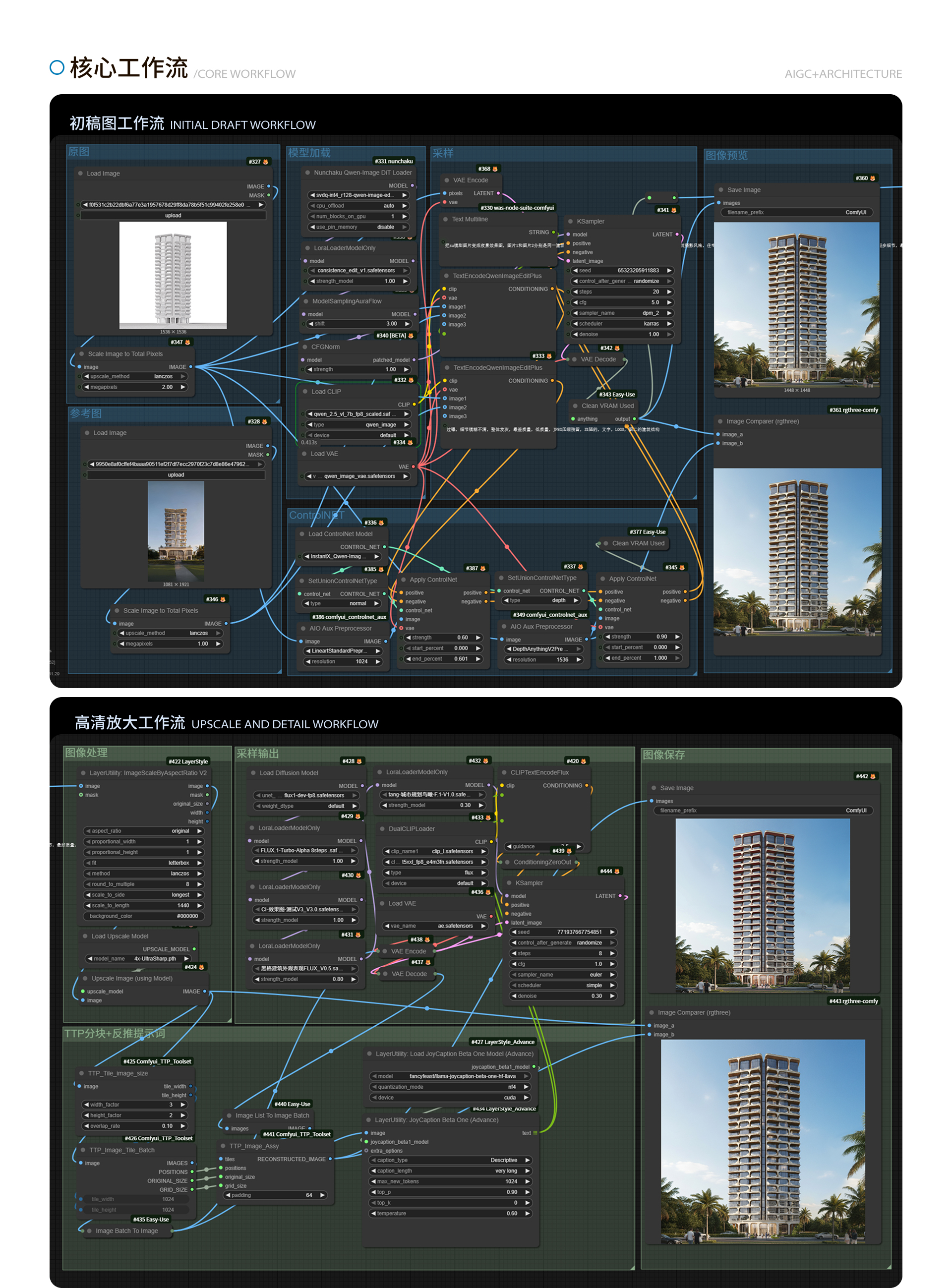
Task: Increase denoise value arrow in lower KSampler
Action: tap(612, 995)
